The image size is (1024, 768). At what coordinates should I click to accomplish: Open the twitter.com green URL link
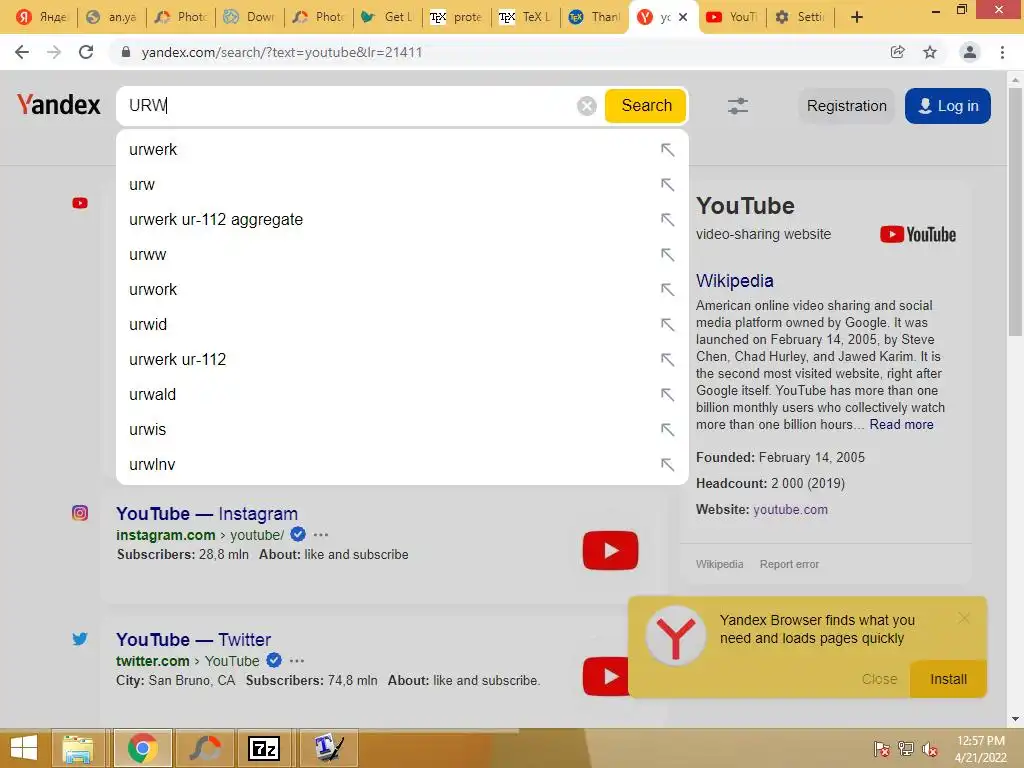[153, 661]
